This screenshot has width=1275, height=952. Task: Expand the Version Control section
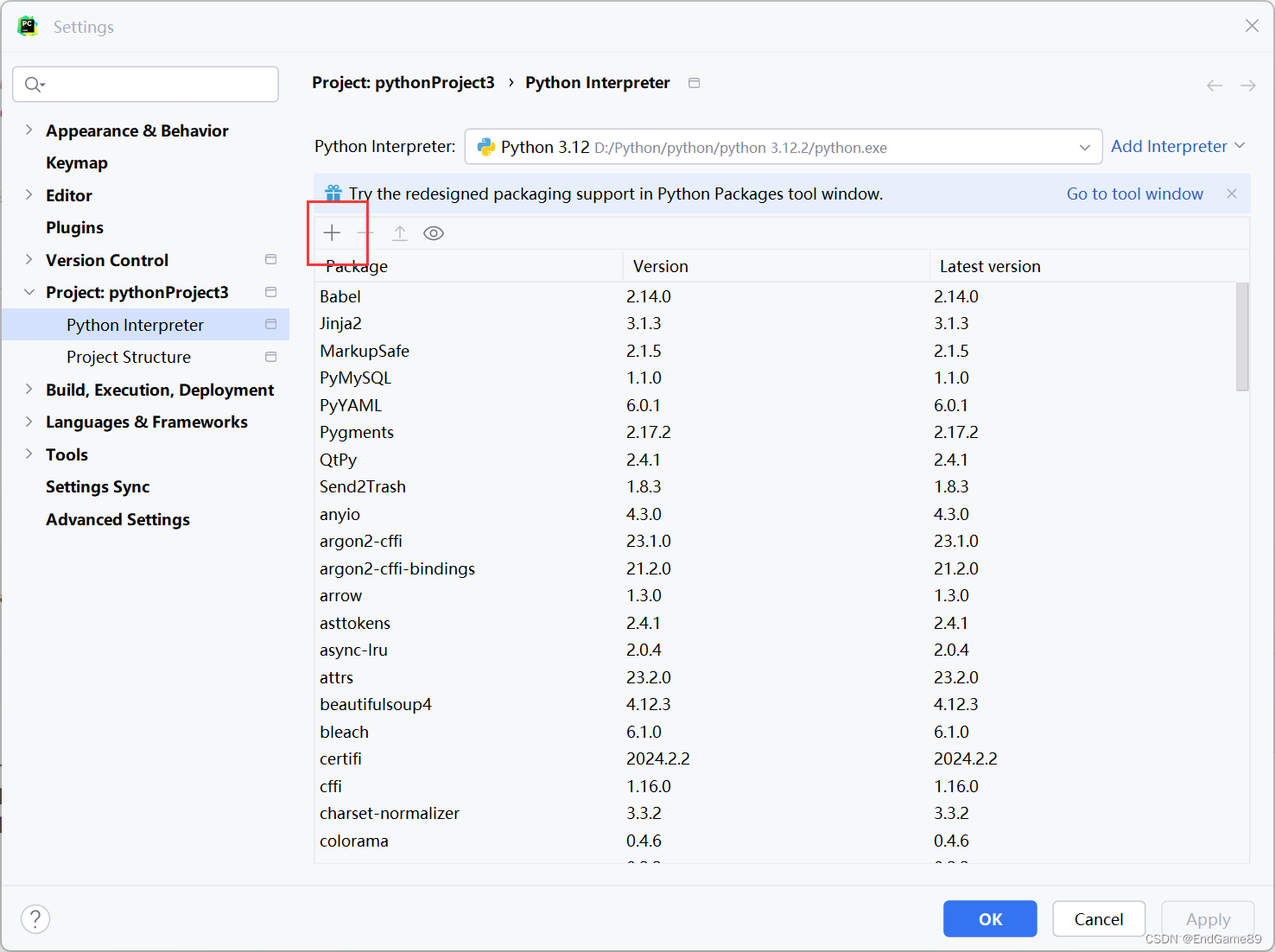pyautogui.click(x=29, y=259)
